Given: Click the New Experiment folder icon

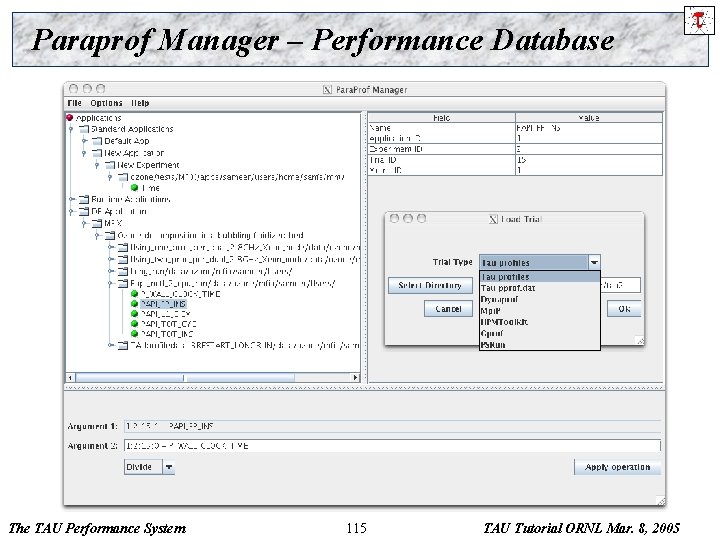Looking at the screenshot, I should coord(110,165).
